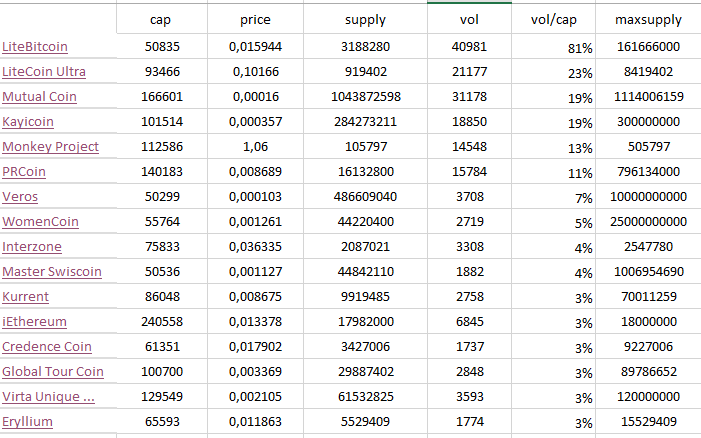Screen dimensions: 701x438
Task: Click the maxsupply column header
Action: (650, 20)
